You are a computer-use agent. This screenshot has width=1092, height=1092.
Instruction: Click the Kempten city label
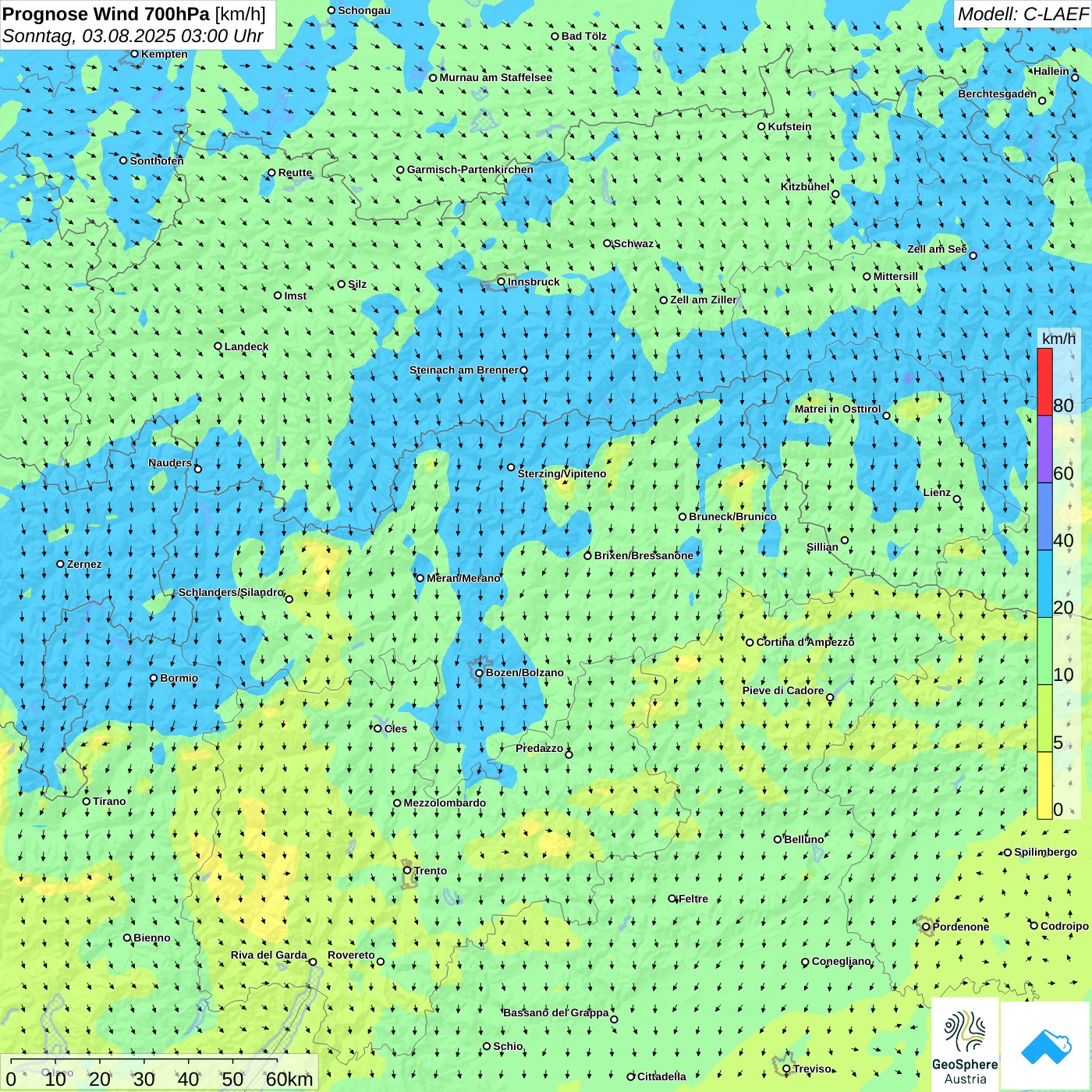click(x=164, y=54)
